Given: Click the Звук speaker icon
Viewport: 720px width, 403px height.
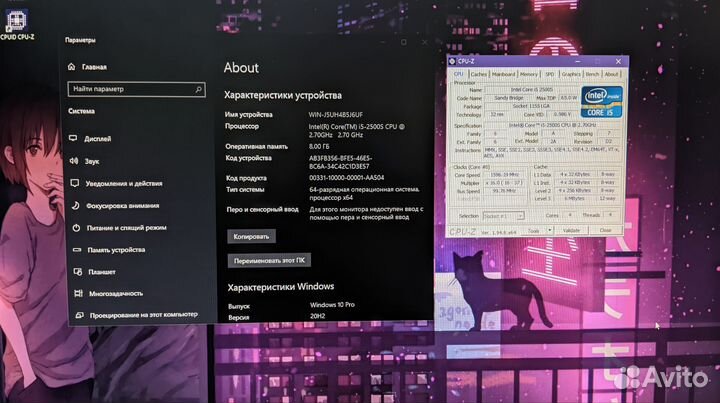Looking at the screenshot, I should (x=73, y=161).
